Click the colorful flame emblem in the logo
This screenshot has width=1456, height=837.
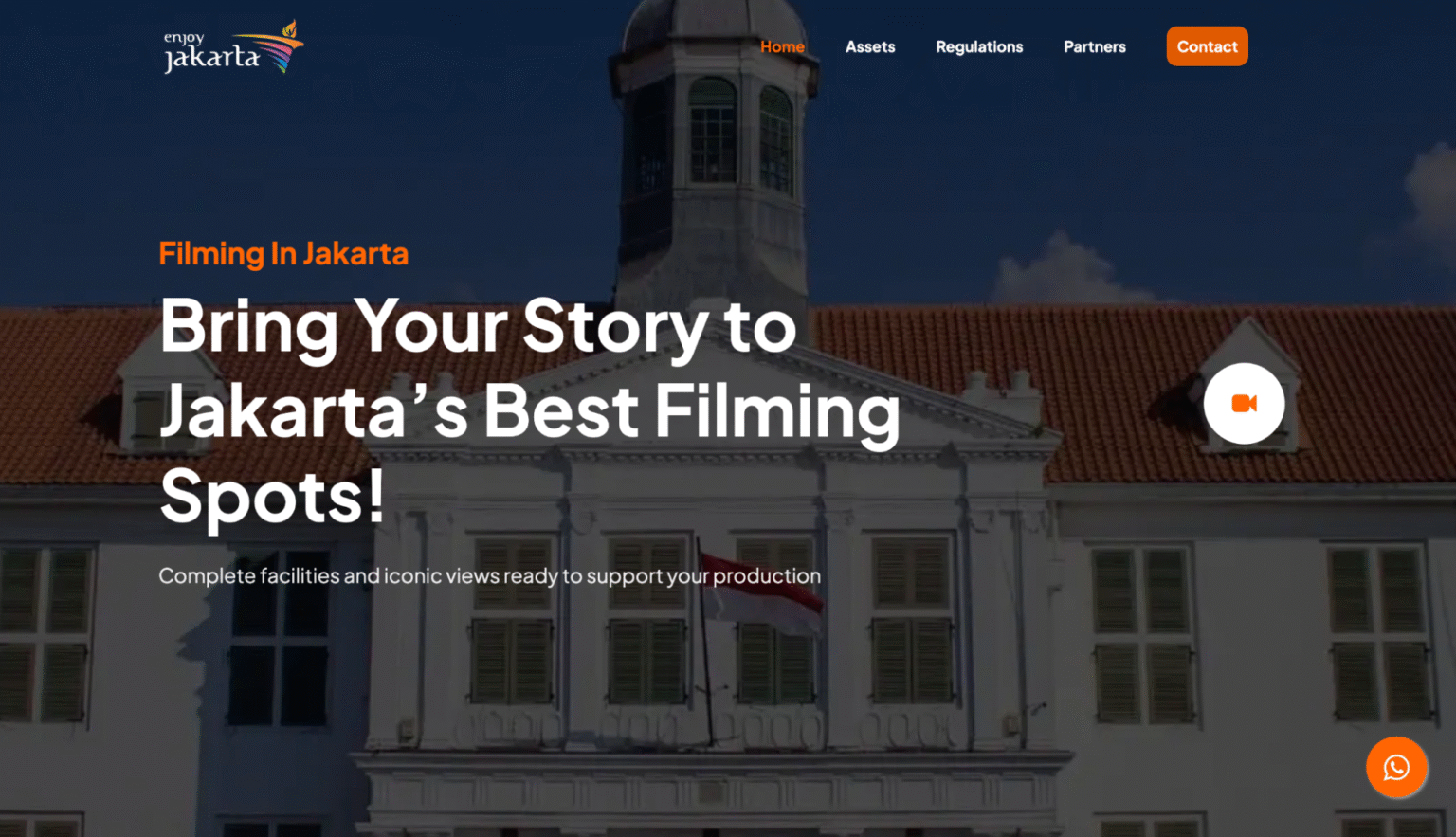pos(282,48)
